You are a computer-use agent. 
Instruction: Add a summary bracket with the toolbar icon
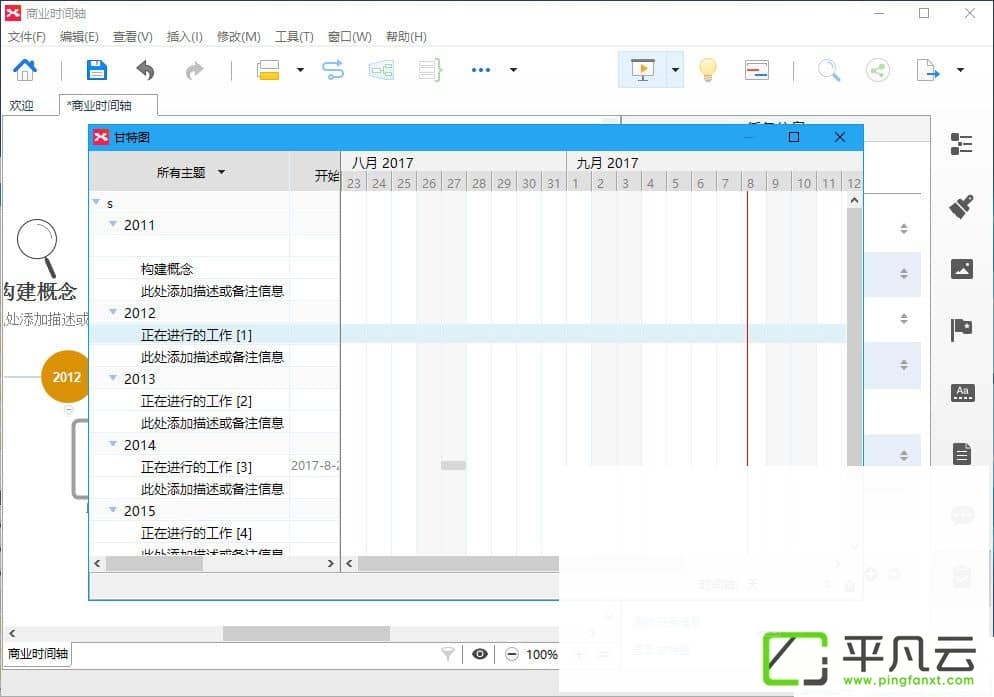point(430,70)
